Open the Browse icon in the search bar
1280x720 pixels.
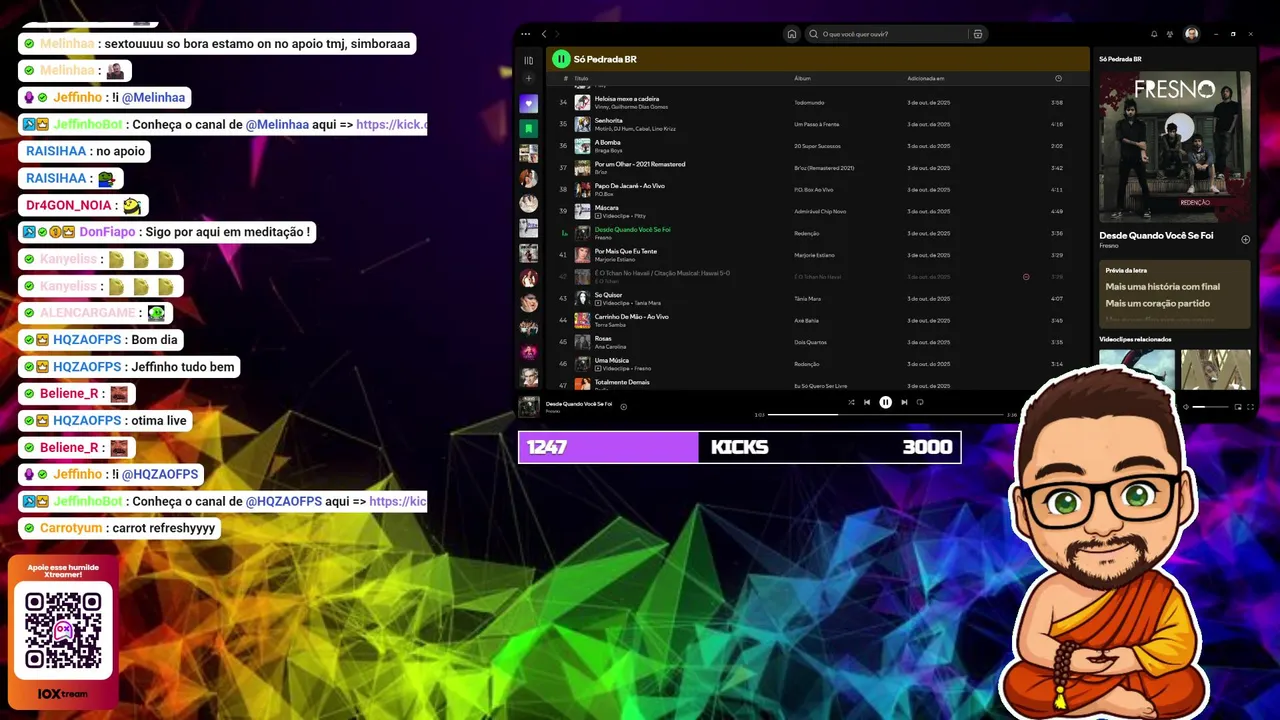point(978,34)
